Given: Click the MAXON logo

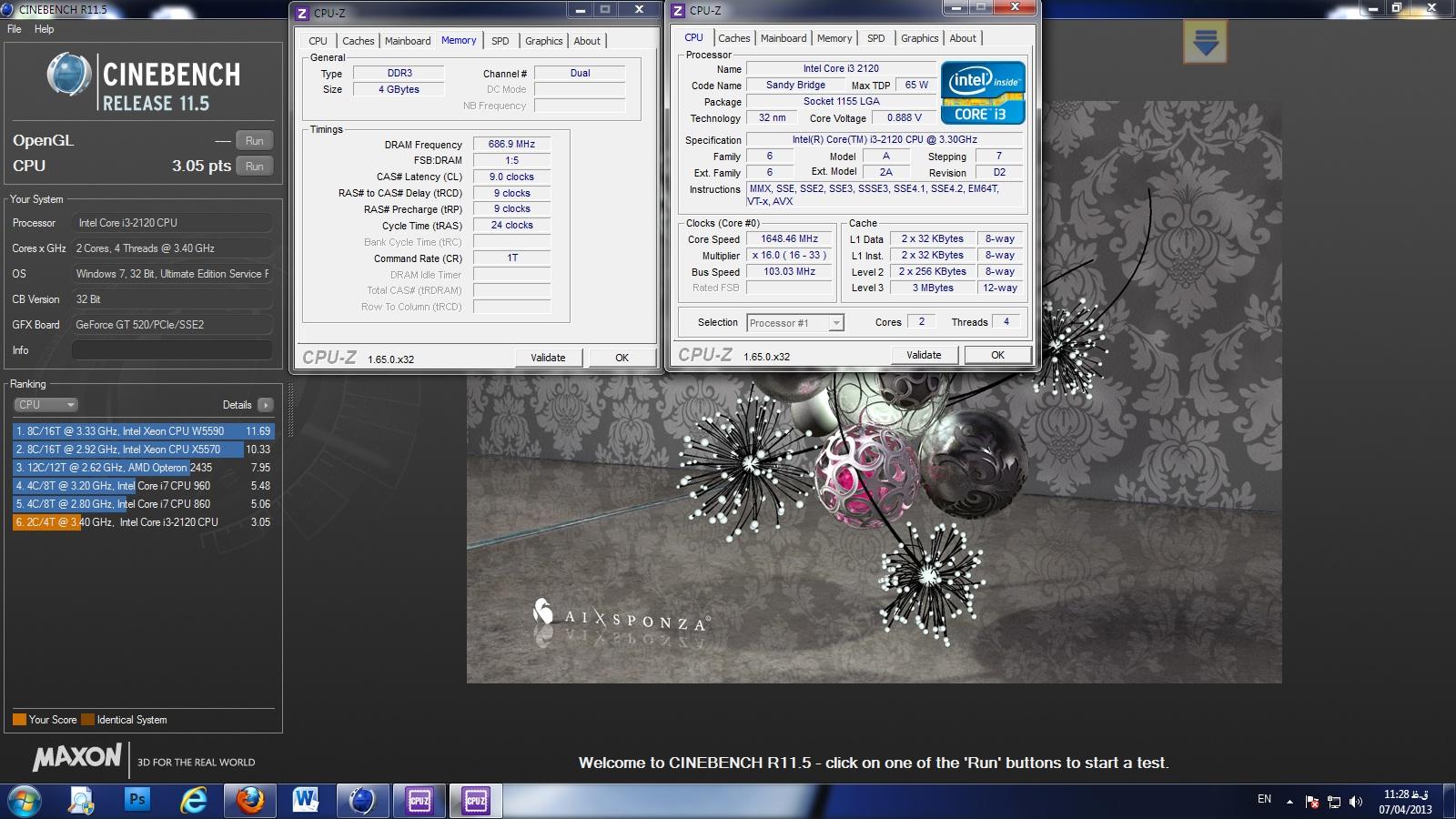Looking at the screenshot, I should [77, 757].
